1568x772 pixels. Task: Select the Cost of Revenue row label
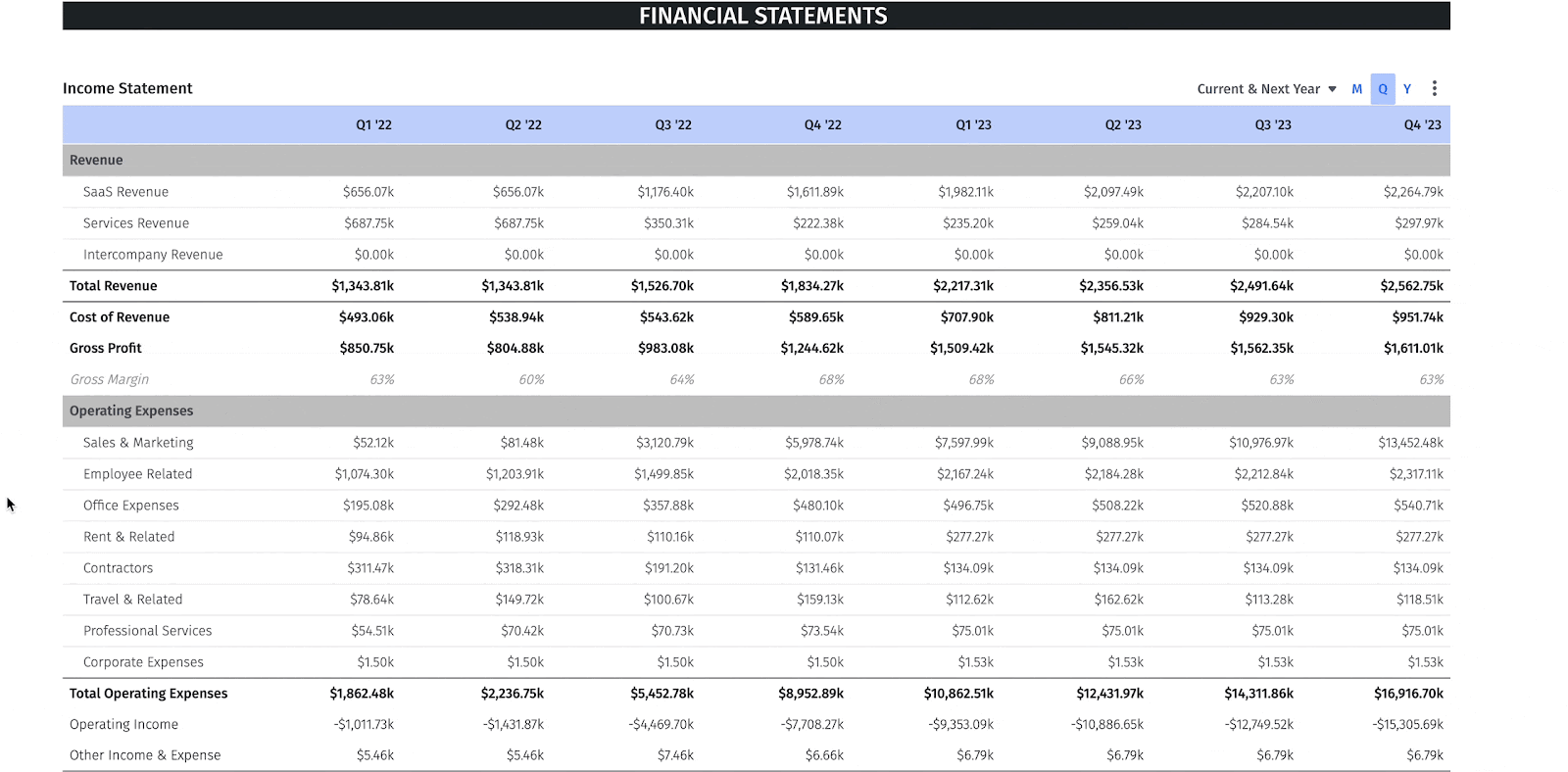120,317
